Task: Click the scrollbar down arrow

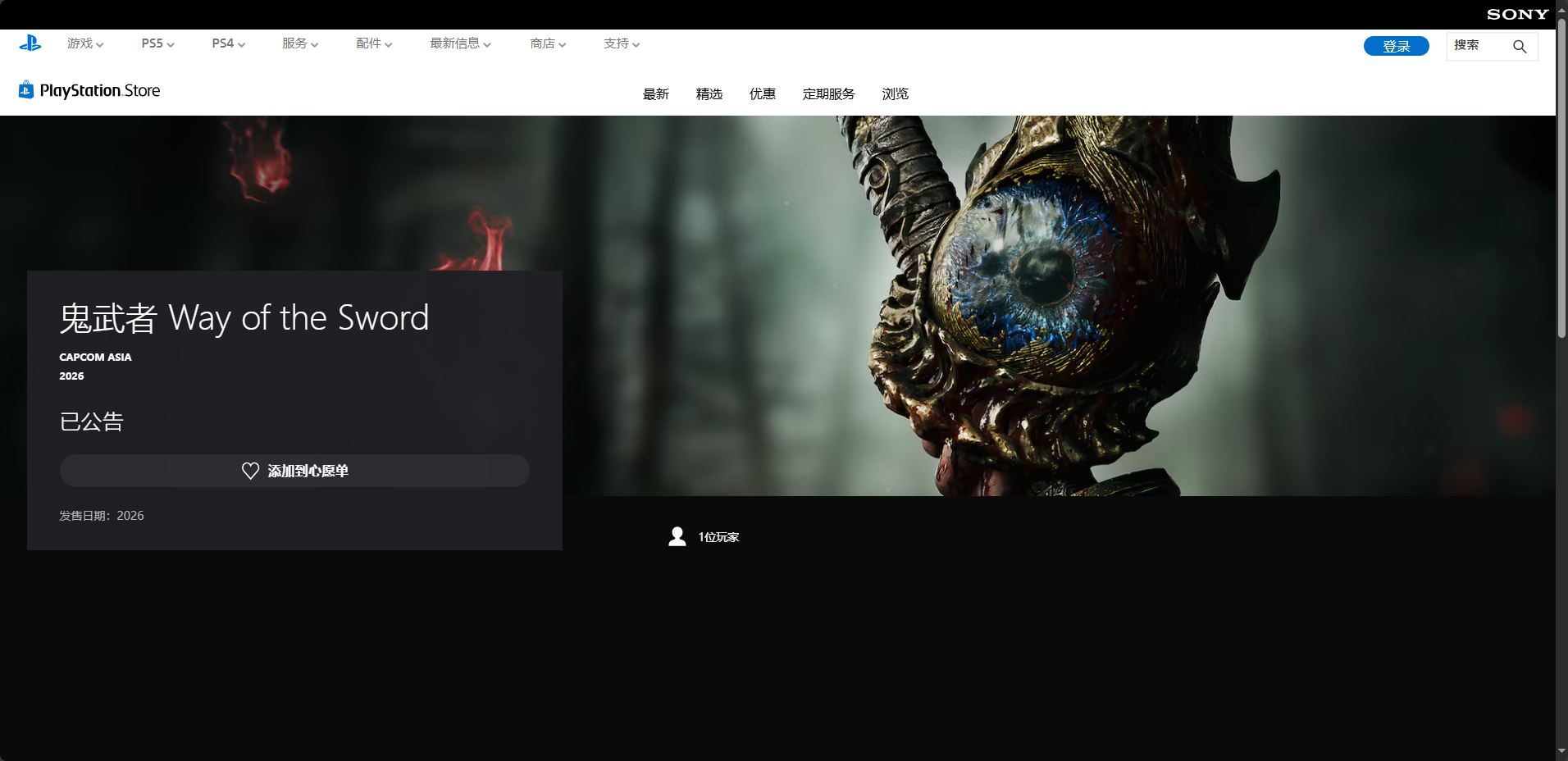Action: pyautogui.click(x=1561, y=752)
